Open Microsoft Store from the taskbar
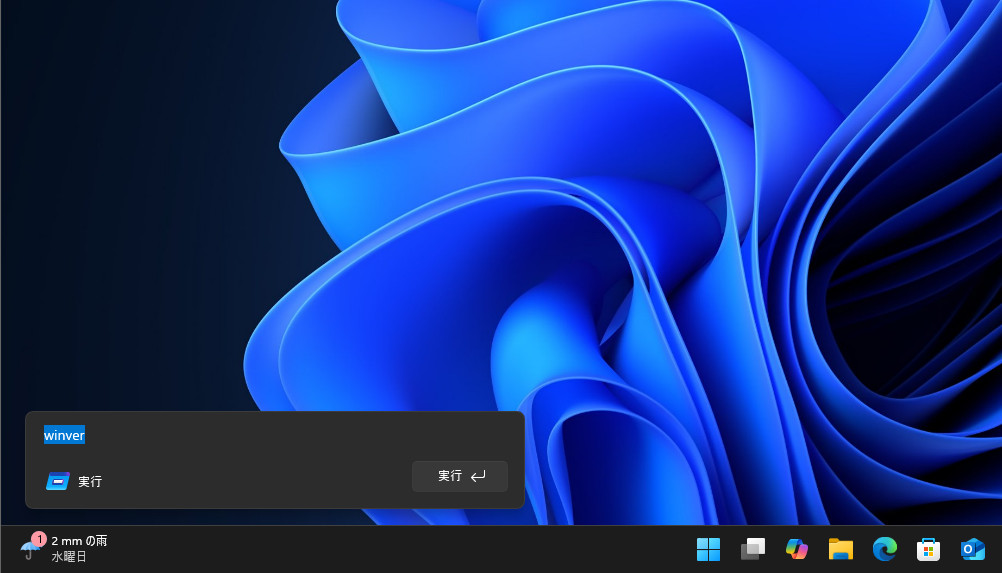 [x=929, y=549]
